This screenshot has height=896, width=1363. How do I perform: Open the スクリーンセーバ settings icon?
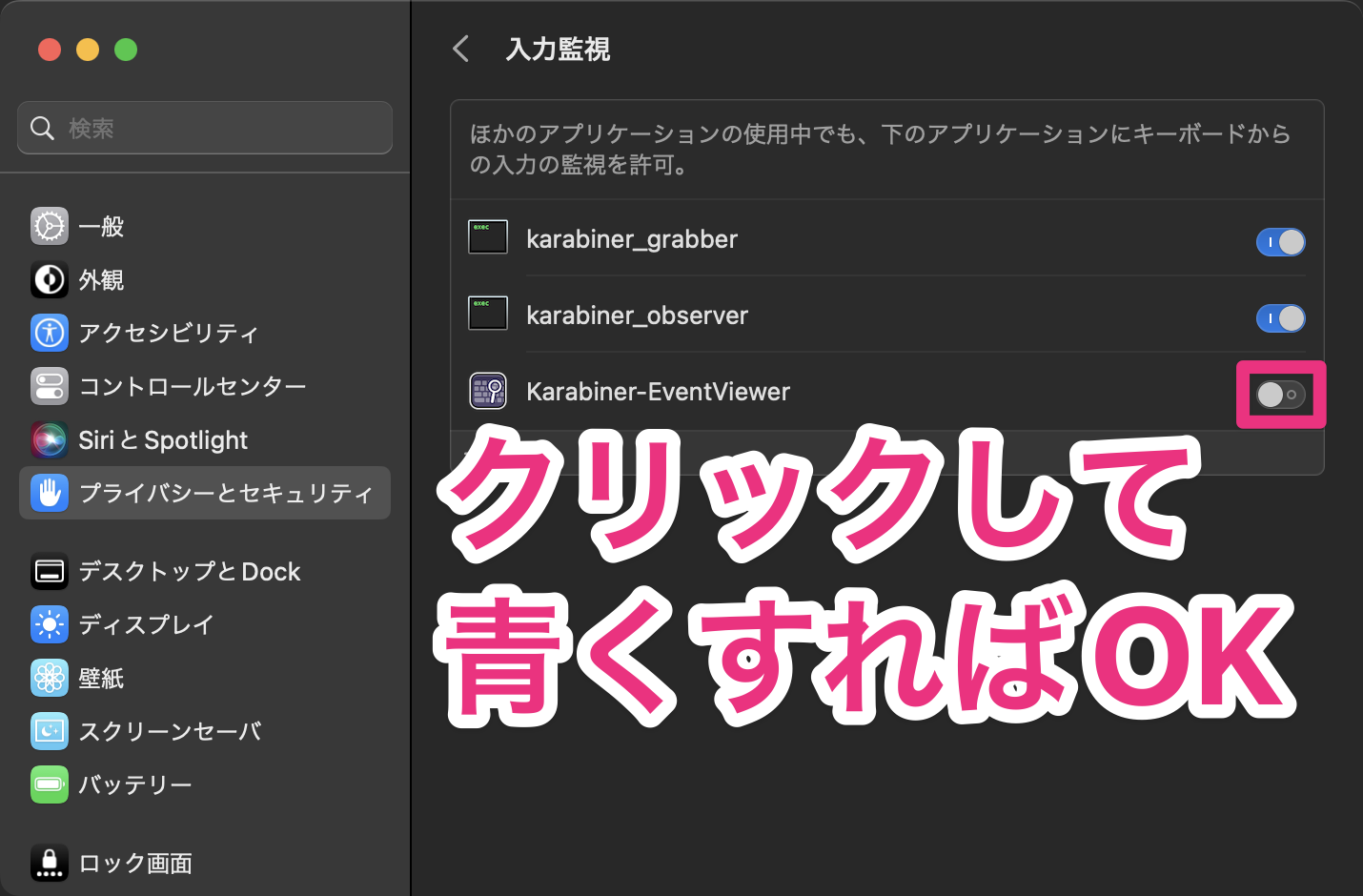point(49,731)
